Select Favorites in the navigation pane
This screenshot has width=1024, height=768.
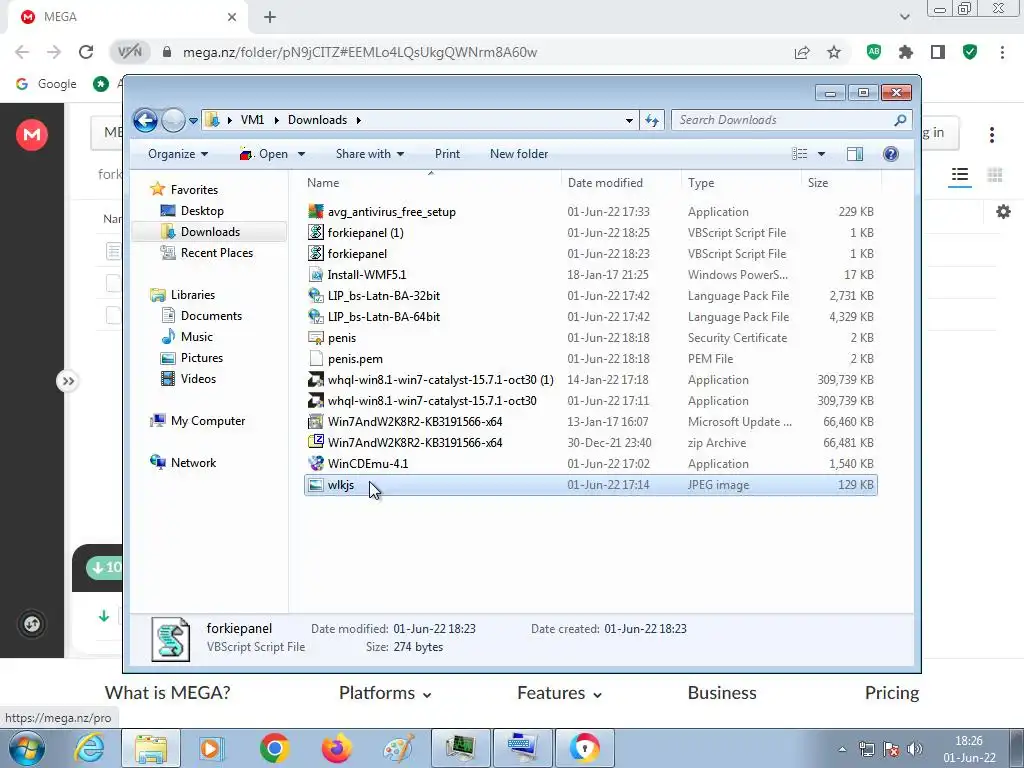click(x=194, y=190)
